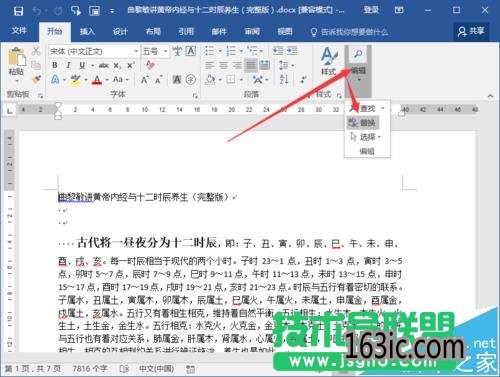The image size is (500, 377).
Task: Click the Decrease Indent icon
Action: tap(278, 51)
